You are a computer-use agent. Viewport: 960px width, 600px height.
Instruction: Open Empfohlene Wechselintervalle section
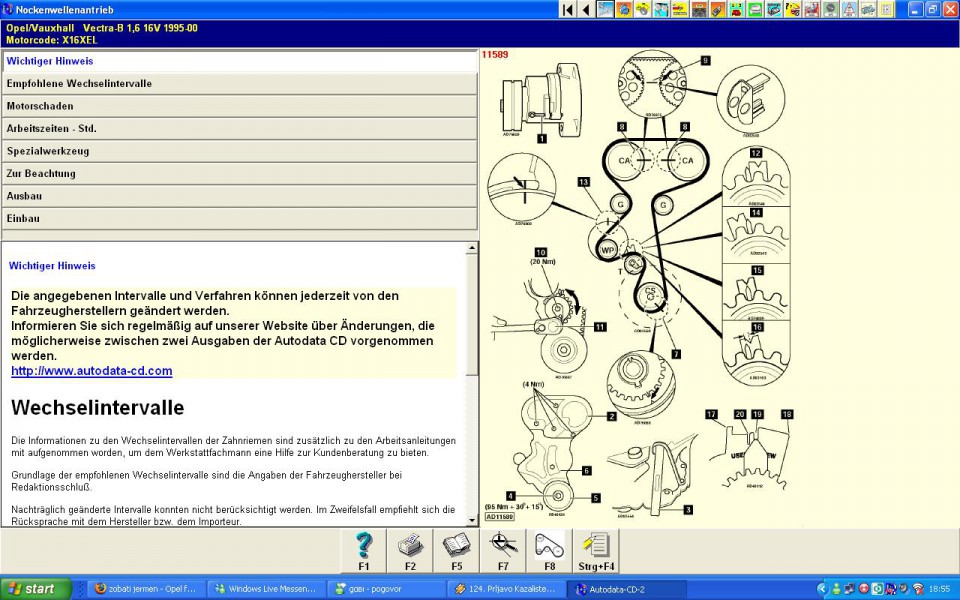pos(239,83)
